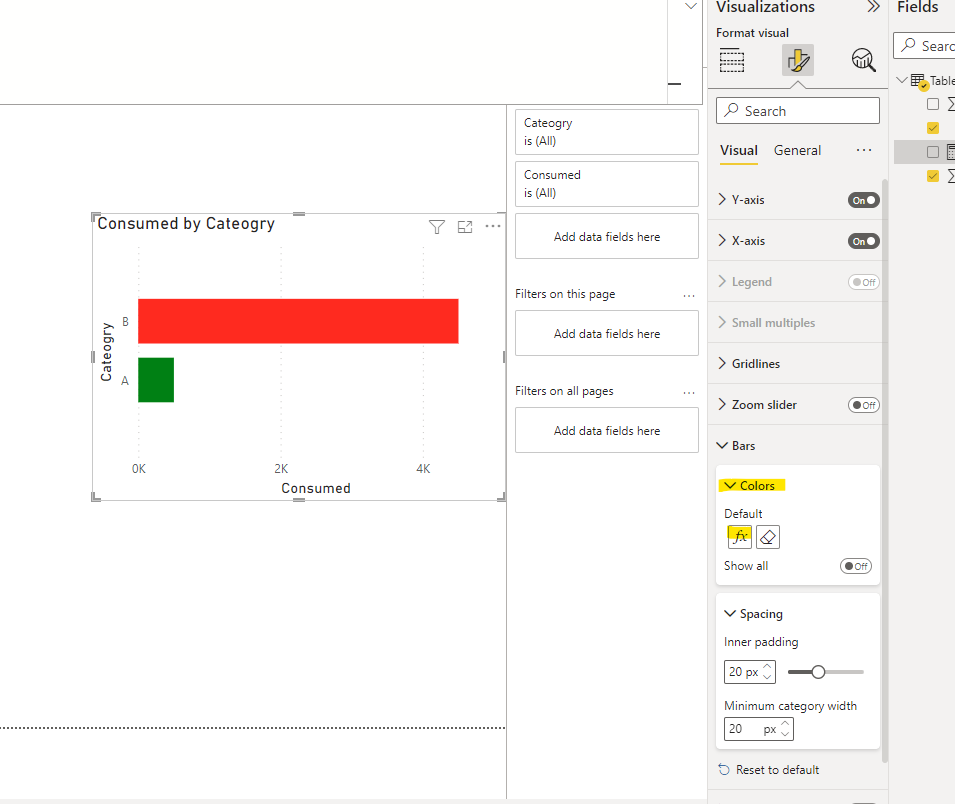The image size is (955, 804).
Task: Check the first unchecked field checkbox
Action: [x=932, y=104]
